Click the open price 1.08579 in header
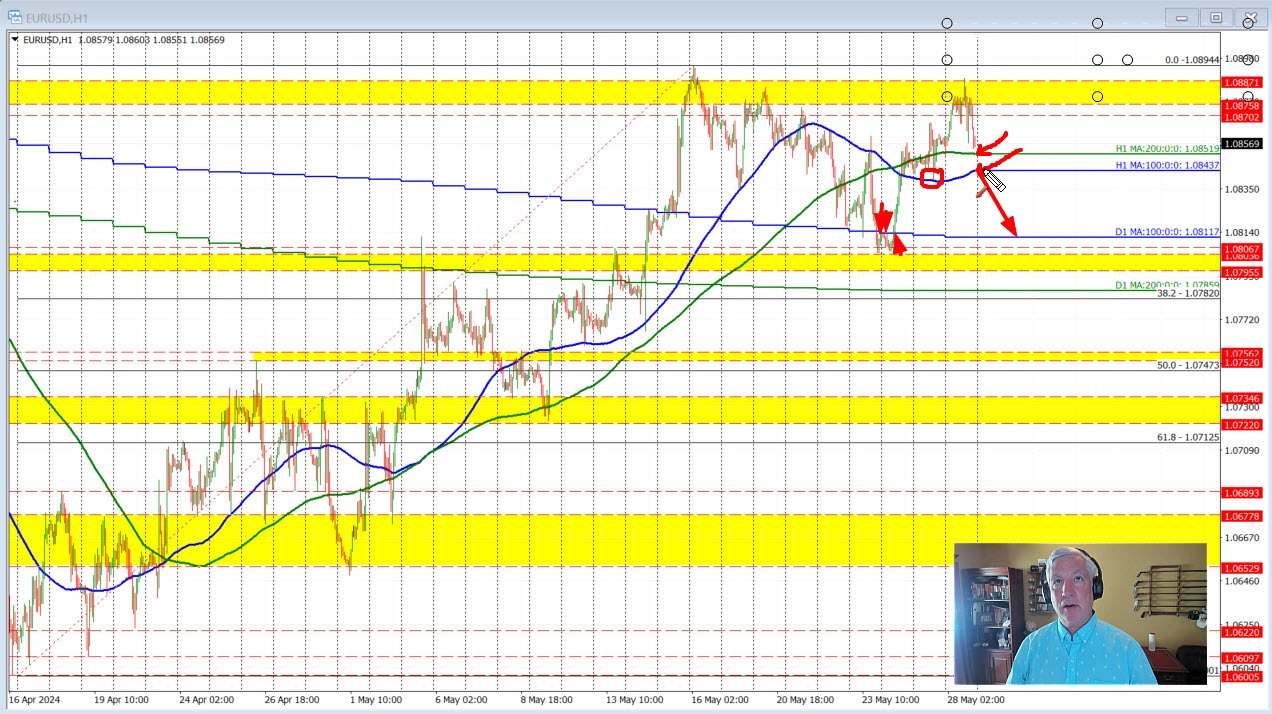Image resolution: width=1272 pixels, height=714 pixels. pyautogui.click(x=96, y=40)
